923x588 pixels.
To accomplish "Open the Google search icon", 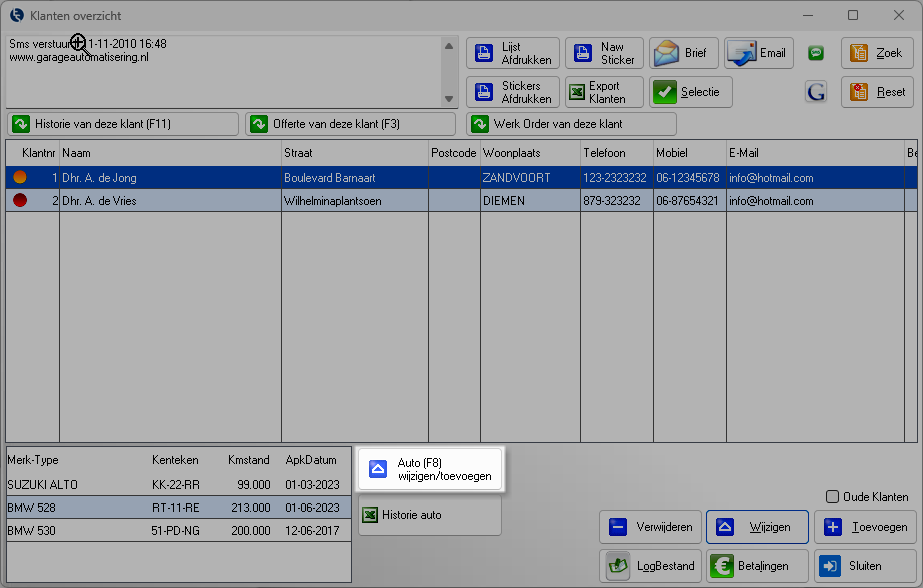I will tap(816, 92).
